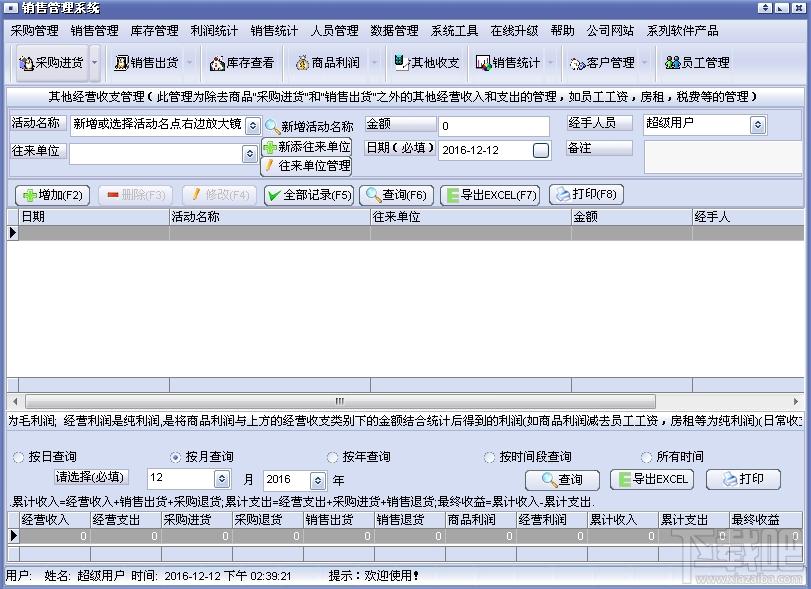The height and width of the screenshot is (589, 811).
Task: Click into the 金额 amount field
Action: pyautogui.click(x=493, y=126)
